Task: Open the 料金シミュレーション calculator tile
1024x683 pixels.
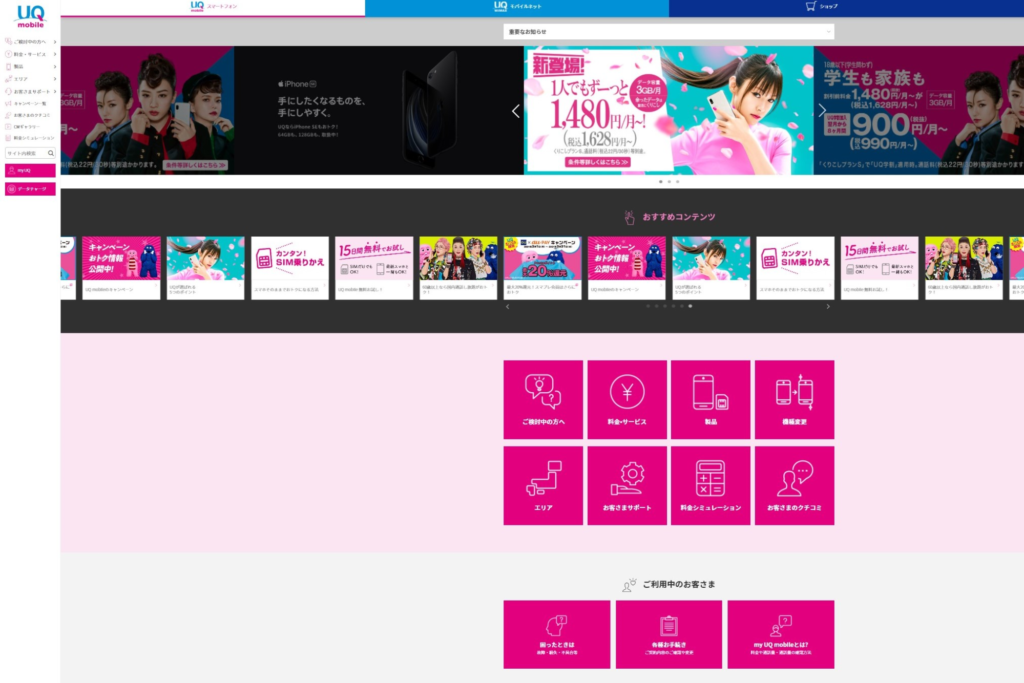Action: click(711, 486)
